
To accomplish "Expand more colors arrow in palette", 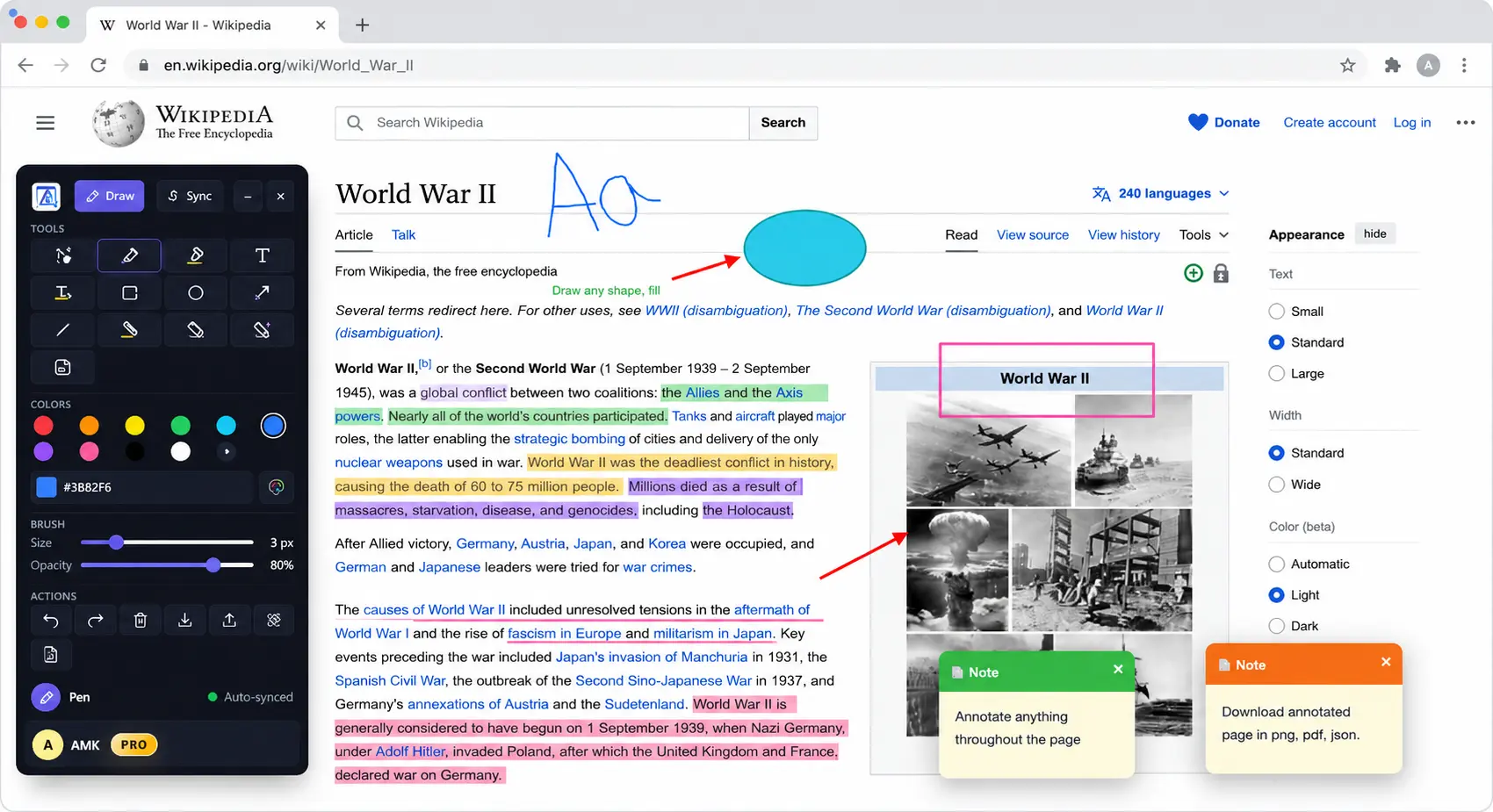I will click(227, 451).
